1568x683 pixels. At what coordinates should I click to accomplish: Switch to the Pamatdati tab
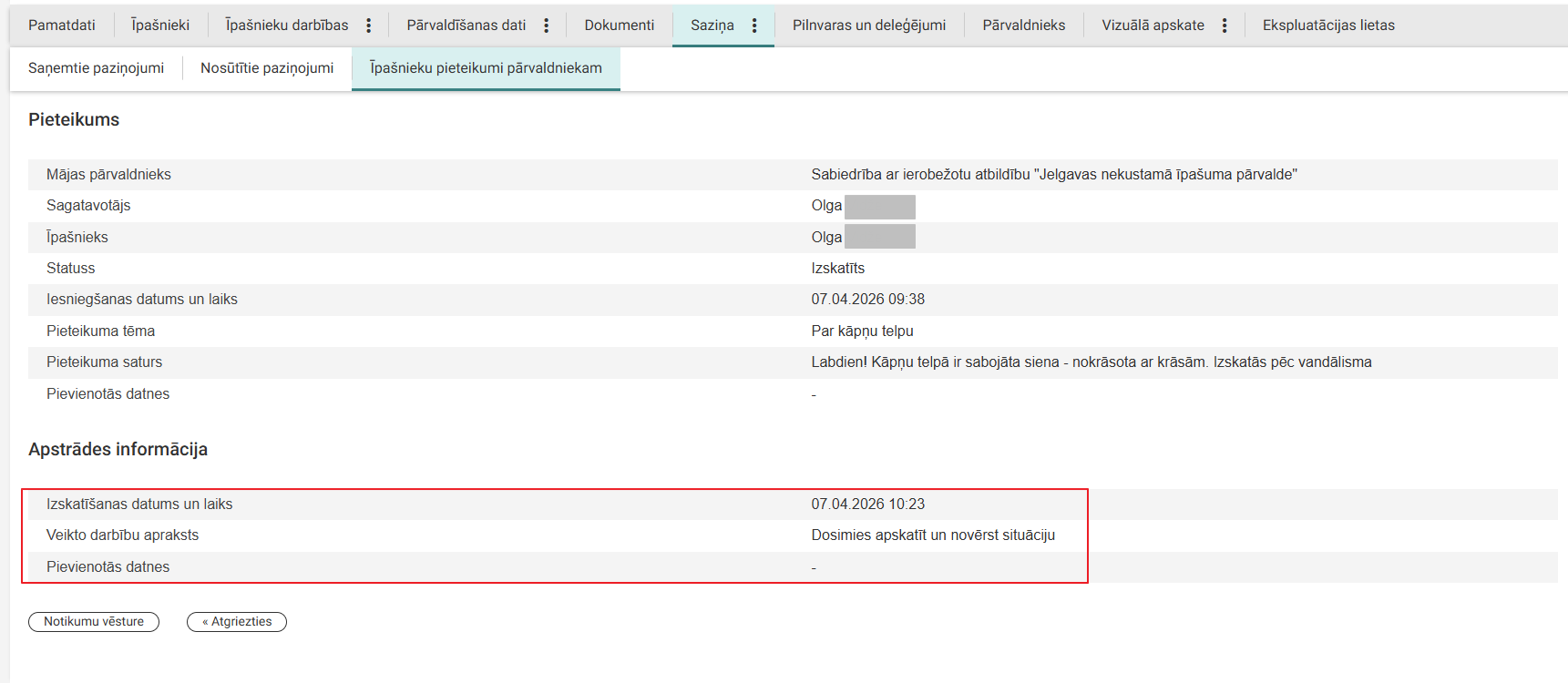point(62,25)
